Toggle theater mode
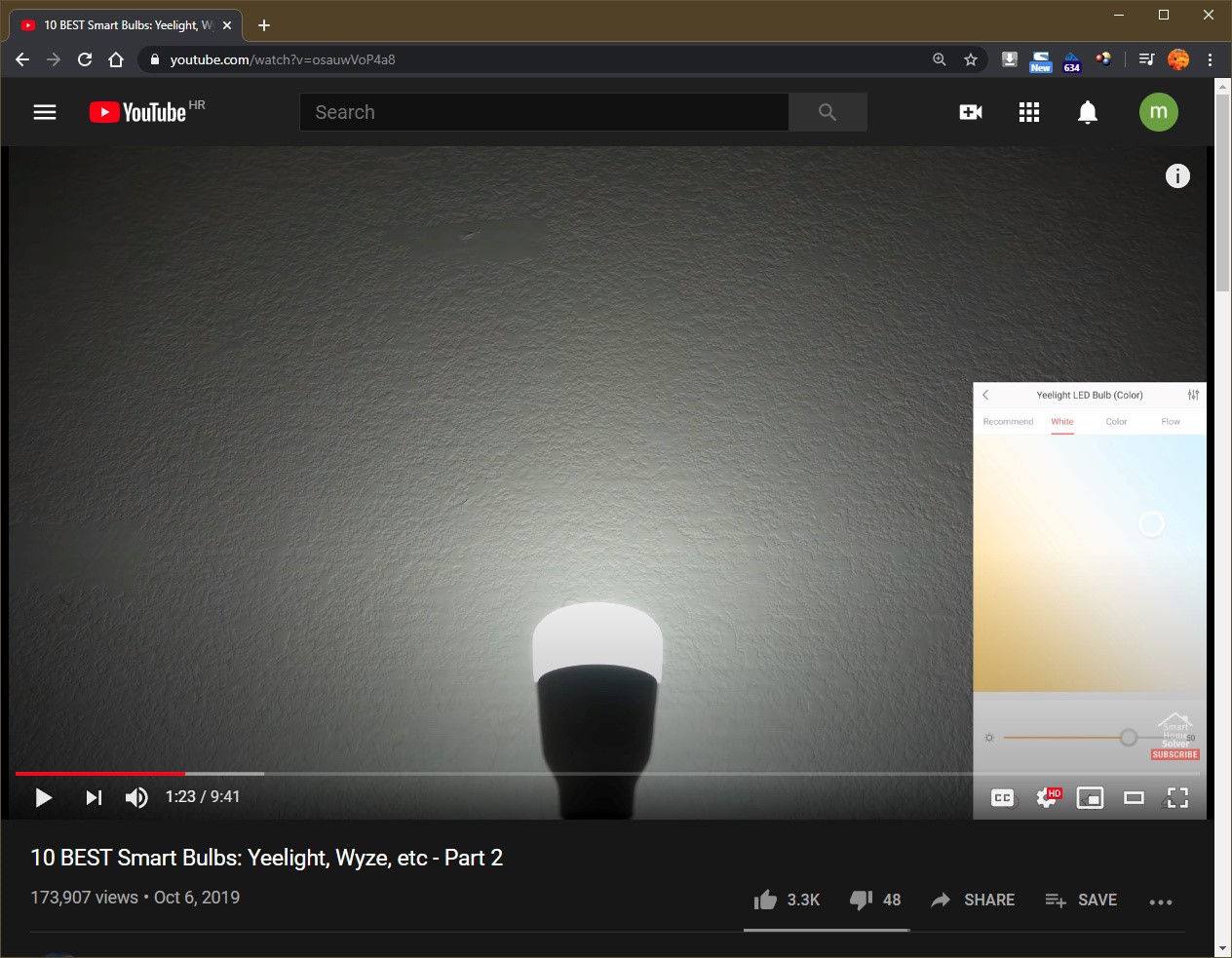This screenshot has height=958, width=1232. pyautogui.click(x=1134, y=798)
